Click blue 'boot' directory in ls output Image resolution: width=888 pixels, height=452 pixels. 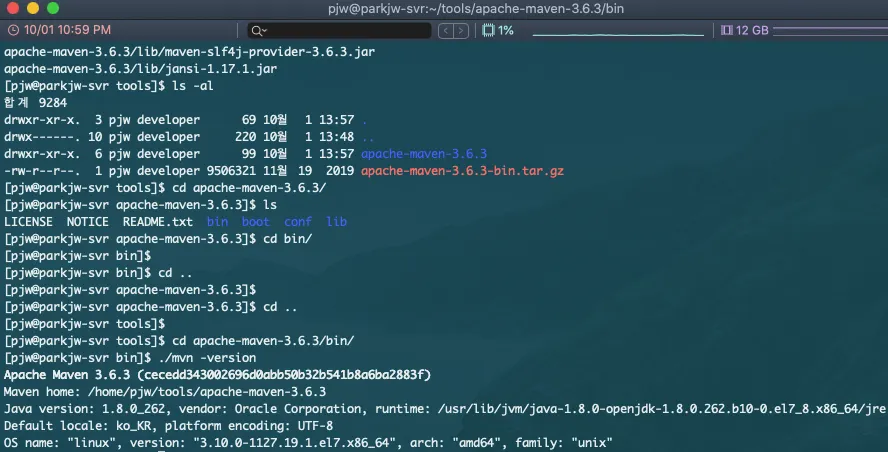(x=256, y=221)
